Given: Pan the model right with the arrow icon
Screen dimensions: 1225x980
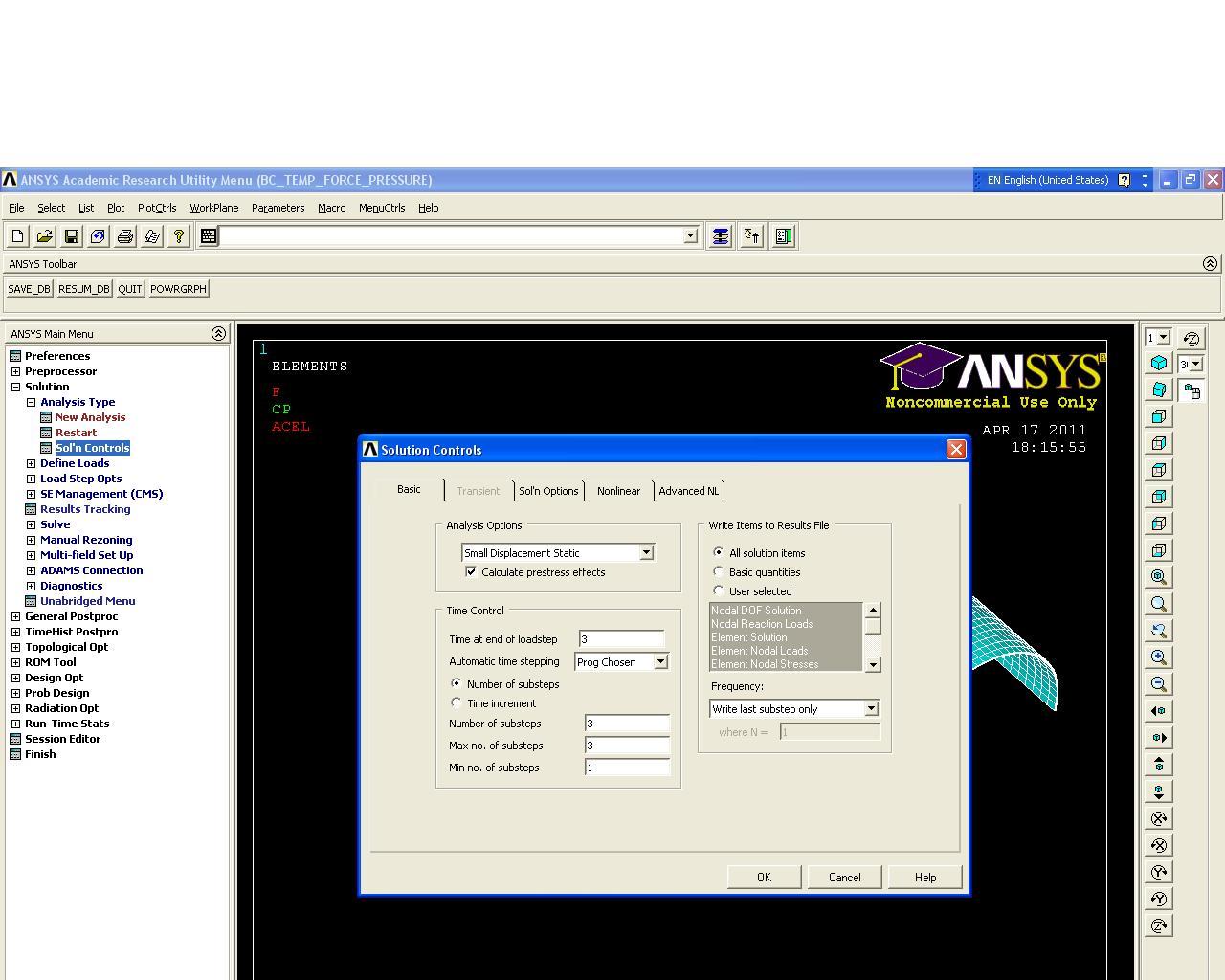Looking at the screenshot, I should [x=1159, y=738].
